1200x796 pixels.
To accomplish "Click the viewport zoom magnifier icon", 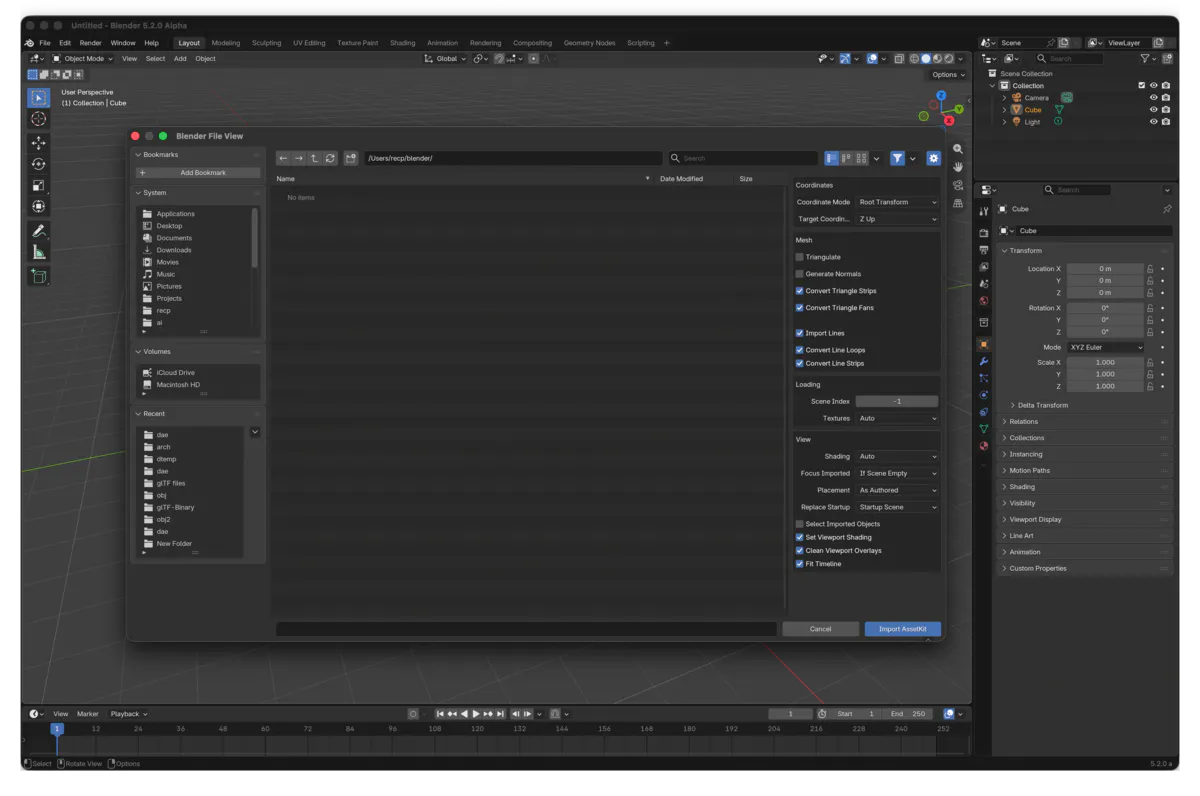I will pyautogui.click(x=958, y=148).
